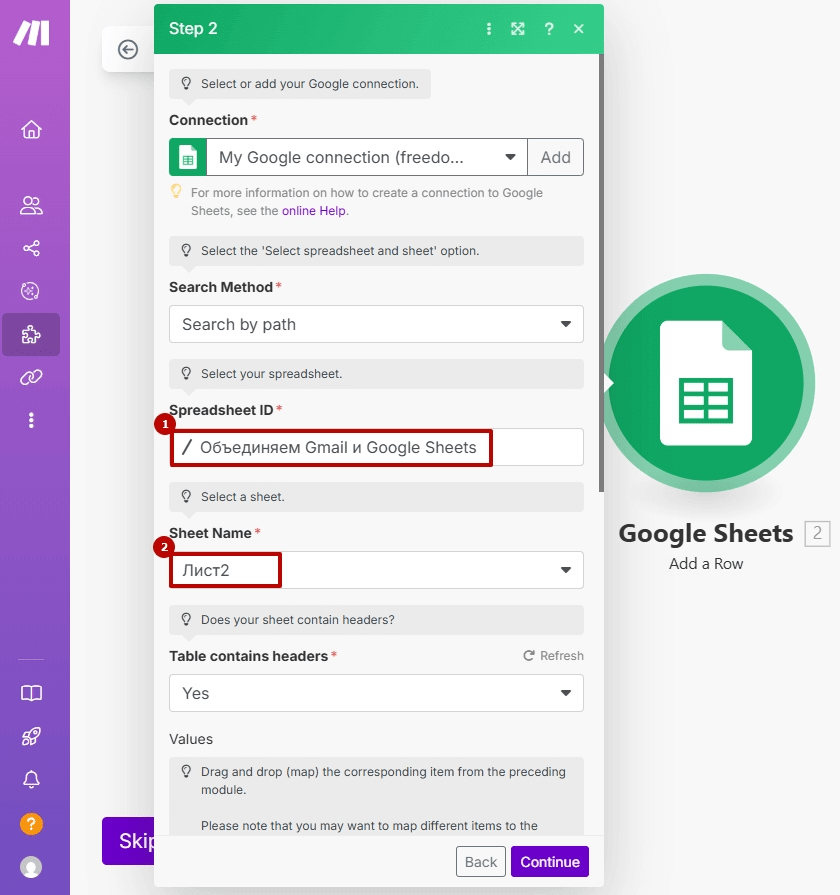Open the Scenarios share icon in sidebar
The width and height of the screenshot is (840, 895).
31,248
